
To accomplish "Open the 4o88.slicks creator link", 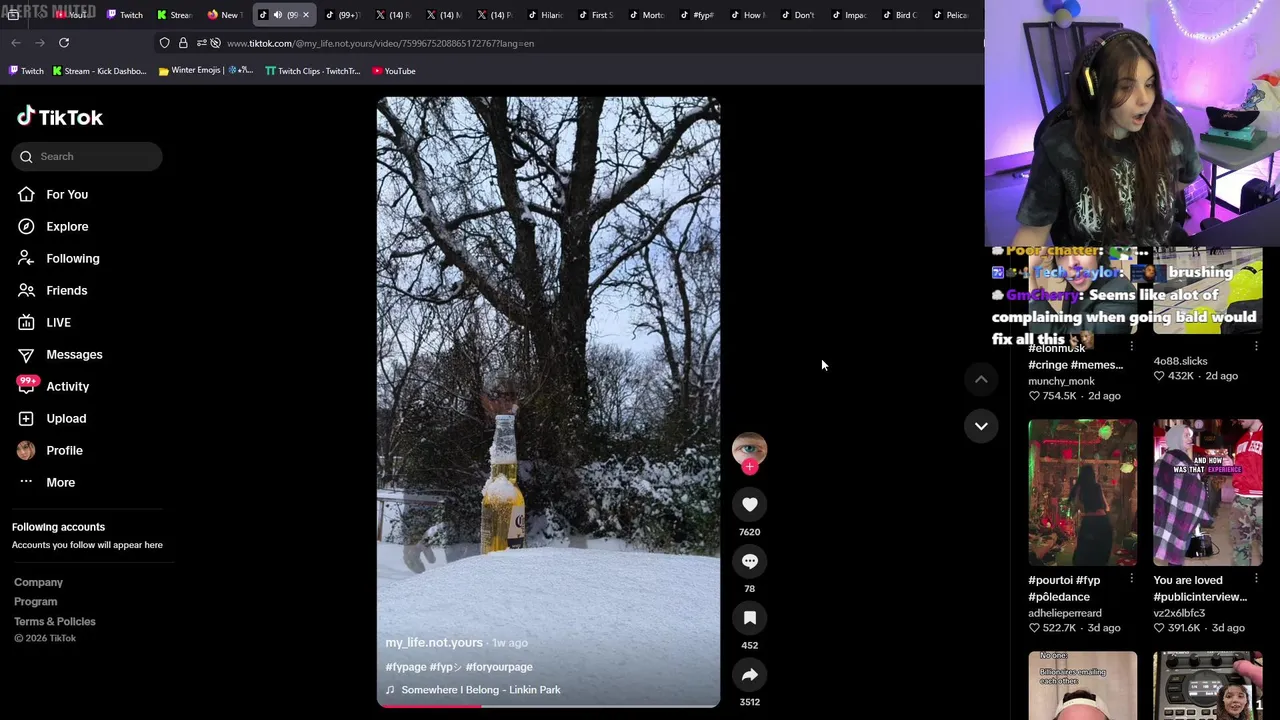I will [1180, 361].
